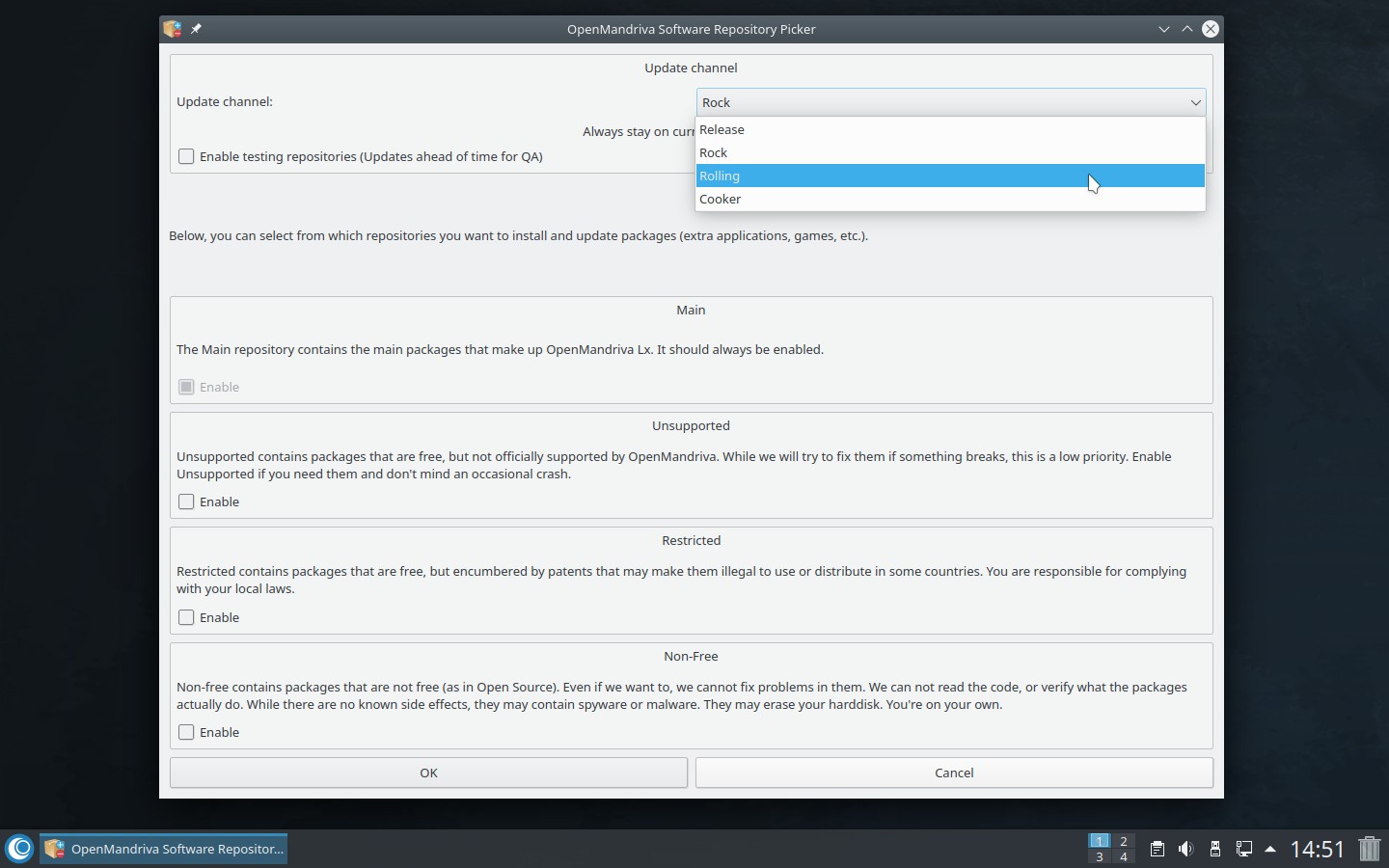Switch to virtual desktop 3
Image resolution: width=1389 pixels, height=868 pixels.
point(1099,856)
